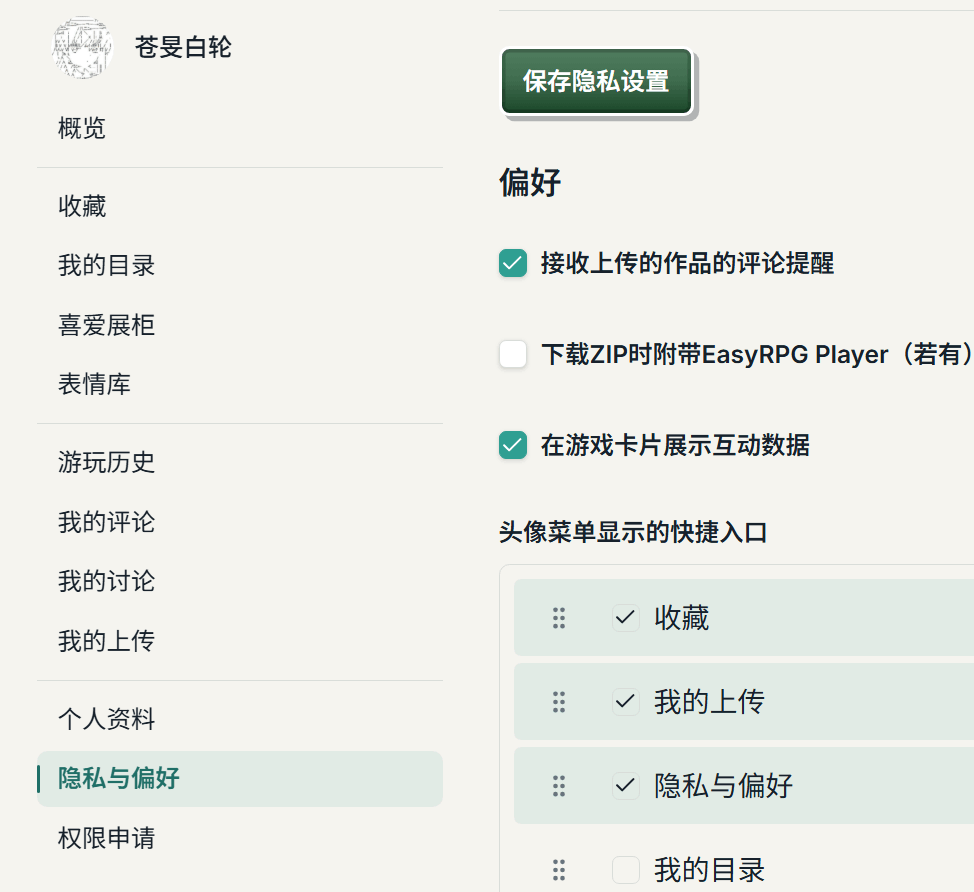This screenshot has height=892, width=974.
Task: Go to 我的评论 page
Action: tap(106, 522)
